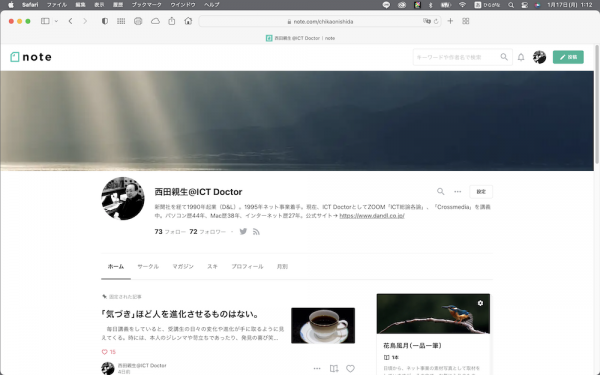Open the RSS feed icon

click(256, 232)
